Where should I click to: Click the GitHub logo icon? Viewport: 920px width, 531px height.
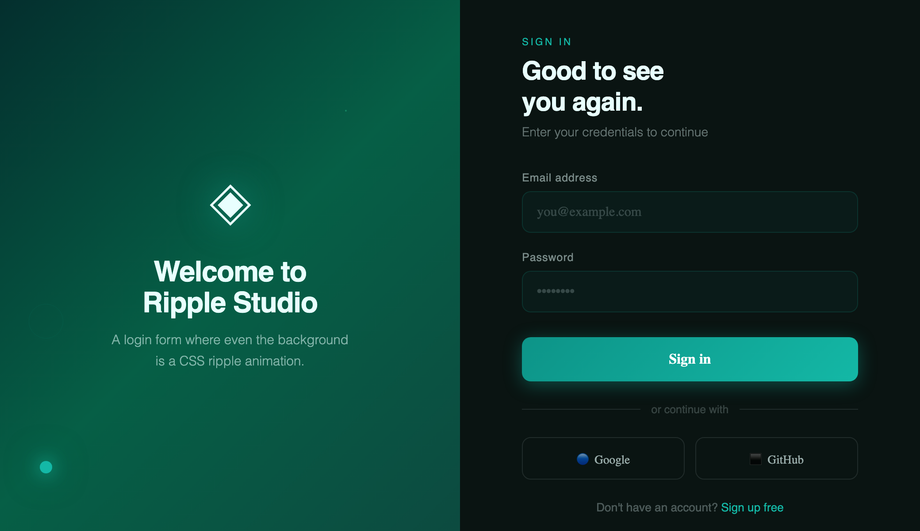click(x=756, y=459)
